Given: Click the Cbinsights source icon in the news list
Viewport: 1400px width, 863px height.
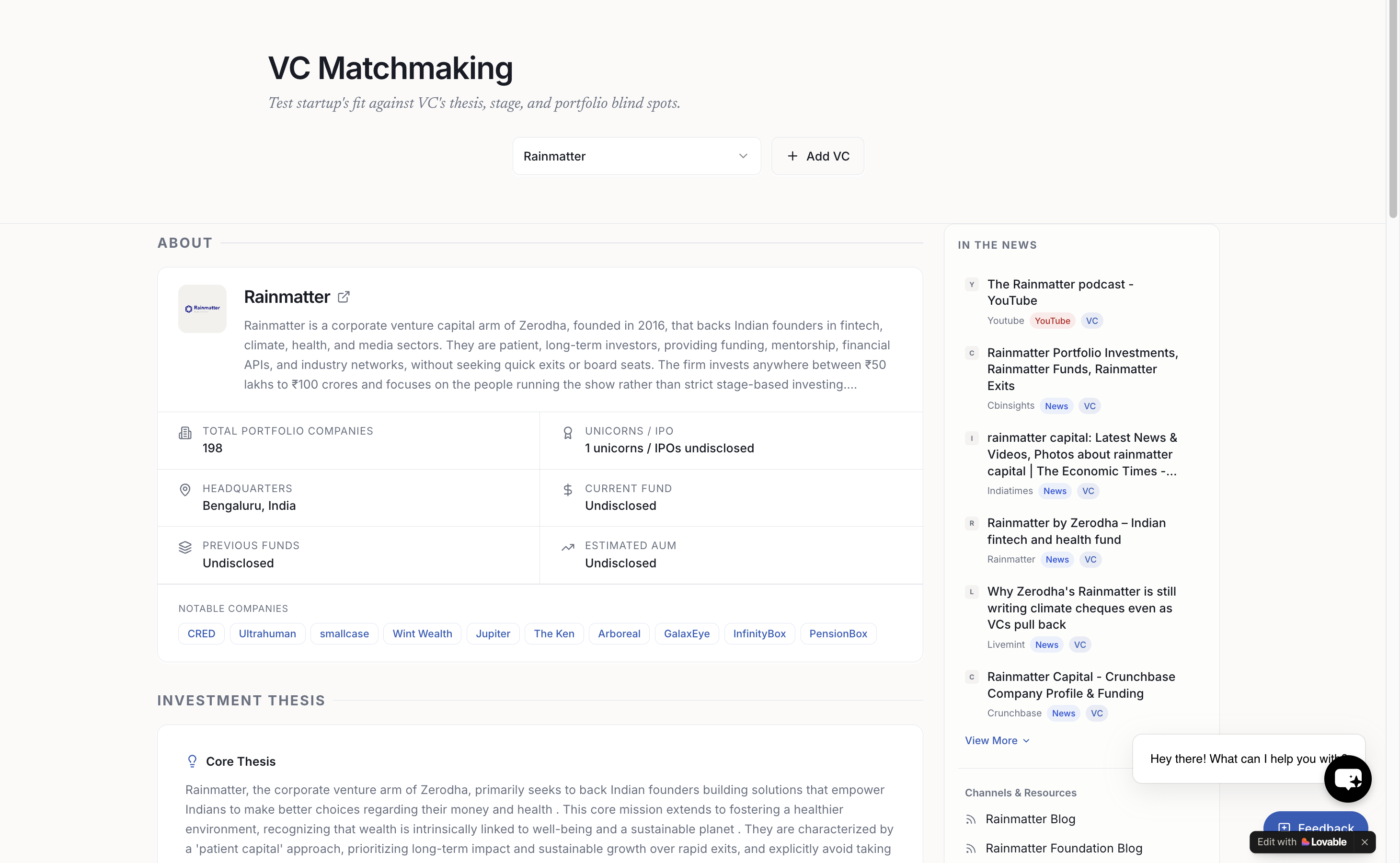Looking at the screenshot, I should pyautogui.click(x=972, y=353).
